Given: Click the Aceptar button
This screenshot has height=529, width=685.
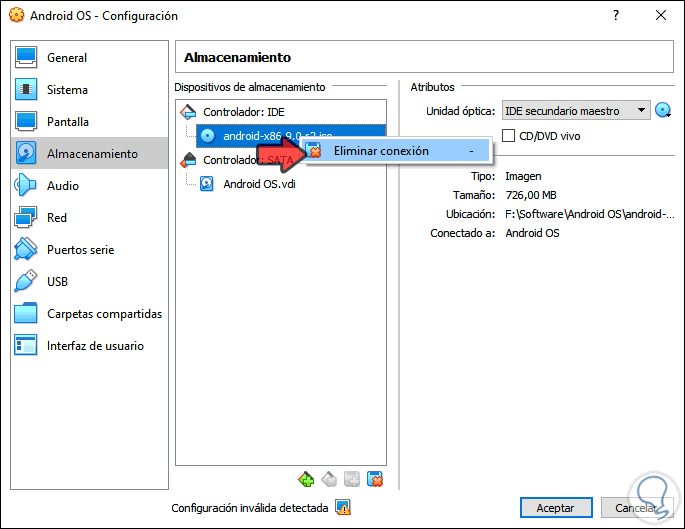Looking at the screenshot, I should click(x=556, y=508).
